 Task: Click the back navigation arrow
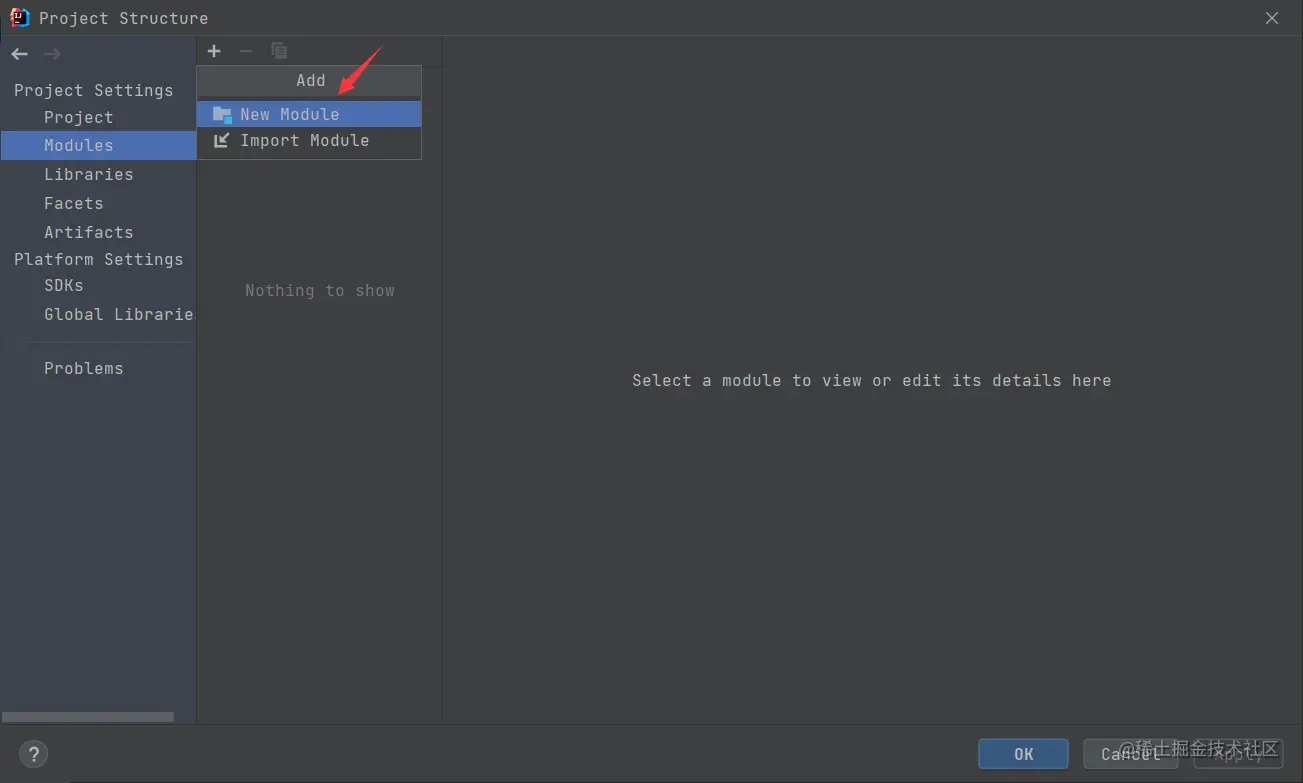coord(20,54)
